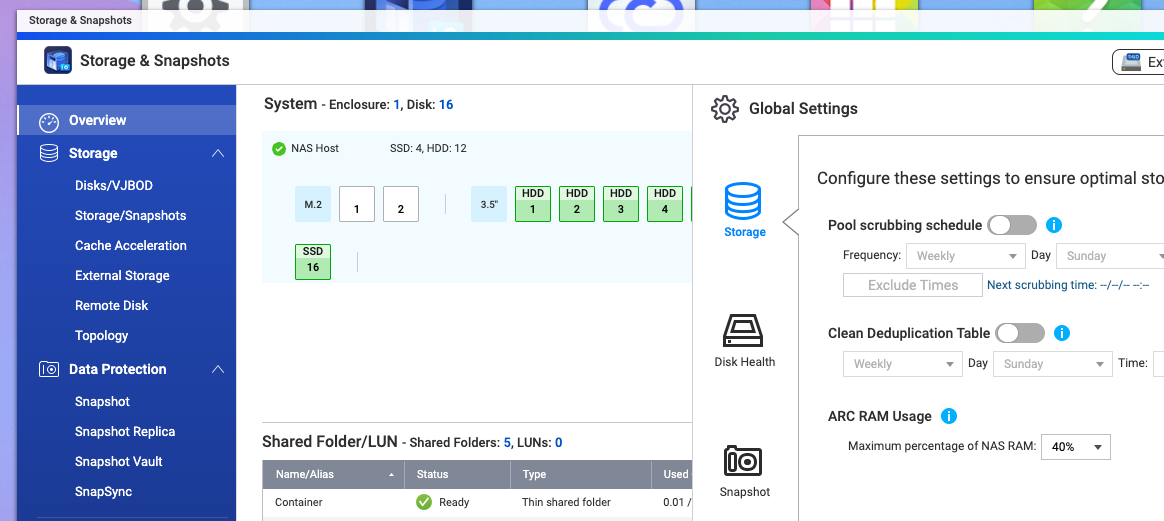The width and height of the screenshot is (1164, 521).
Task: Click the Shared Folders count link
Action: pos(507,442)
